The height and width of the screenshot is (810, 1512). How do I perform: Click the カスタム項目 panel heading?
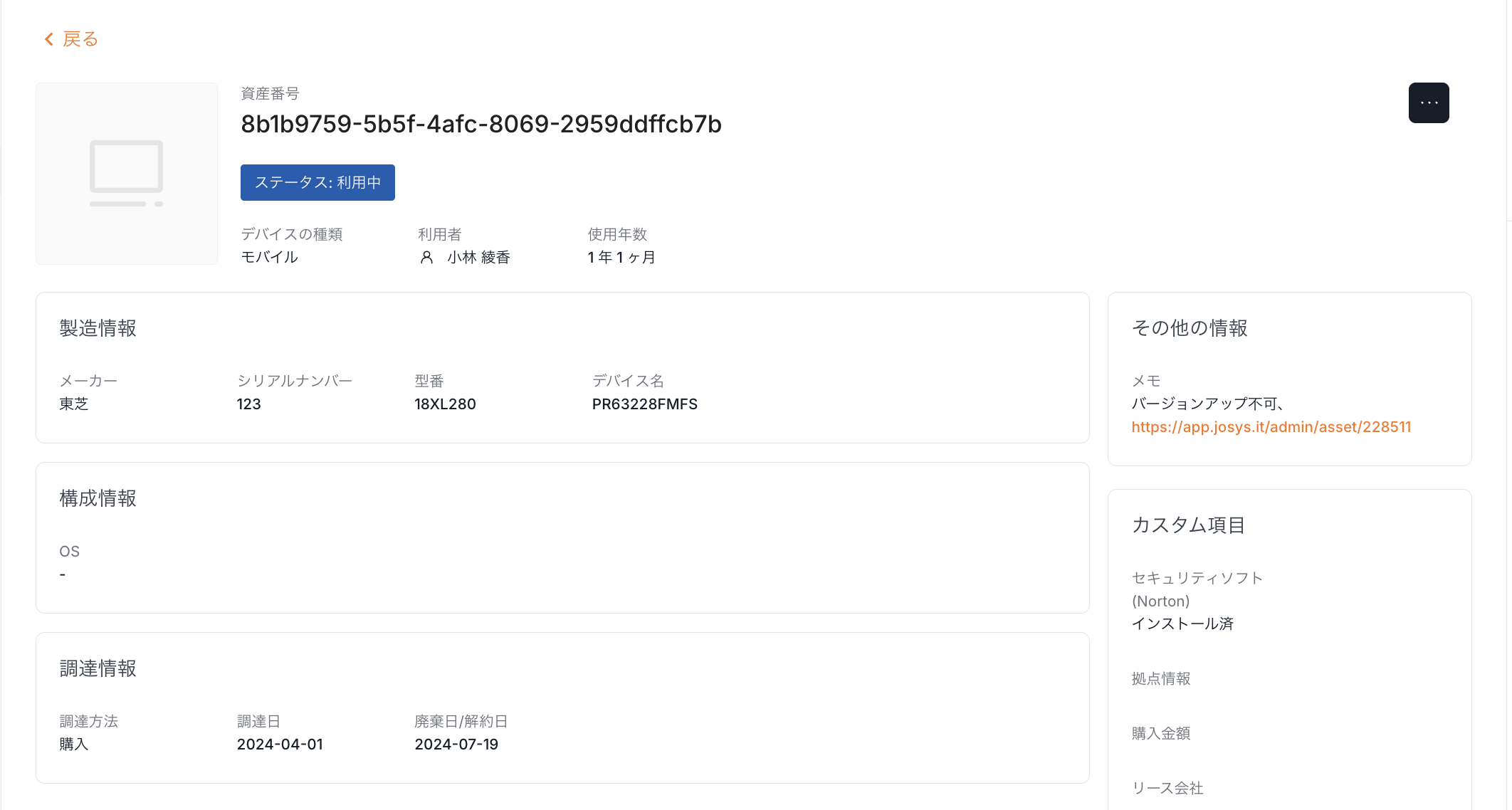(x=1188, y=525)
